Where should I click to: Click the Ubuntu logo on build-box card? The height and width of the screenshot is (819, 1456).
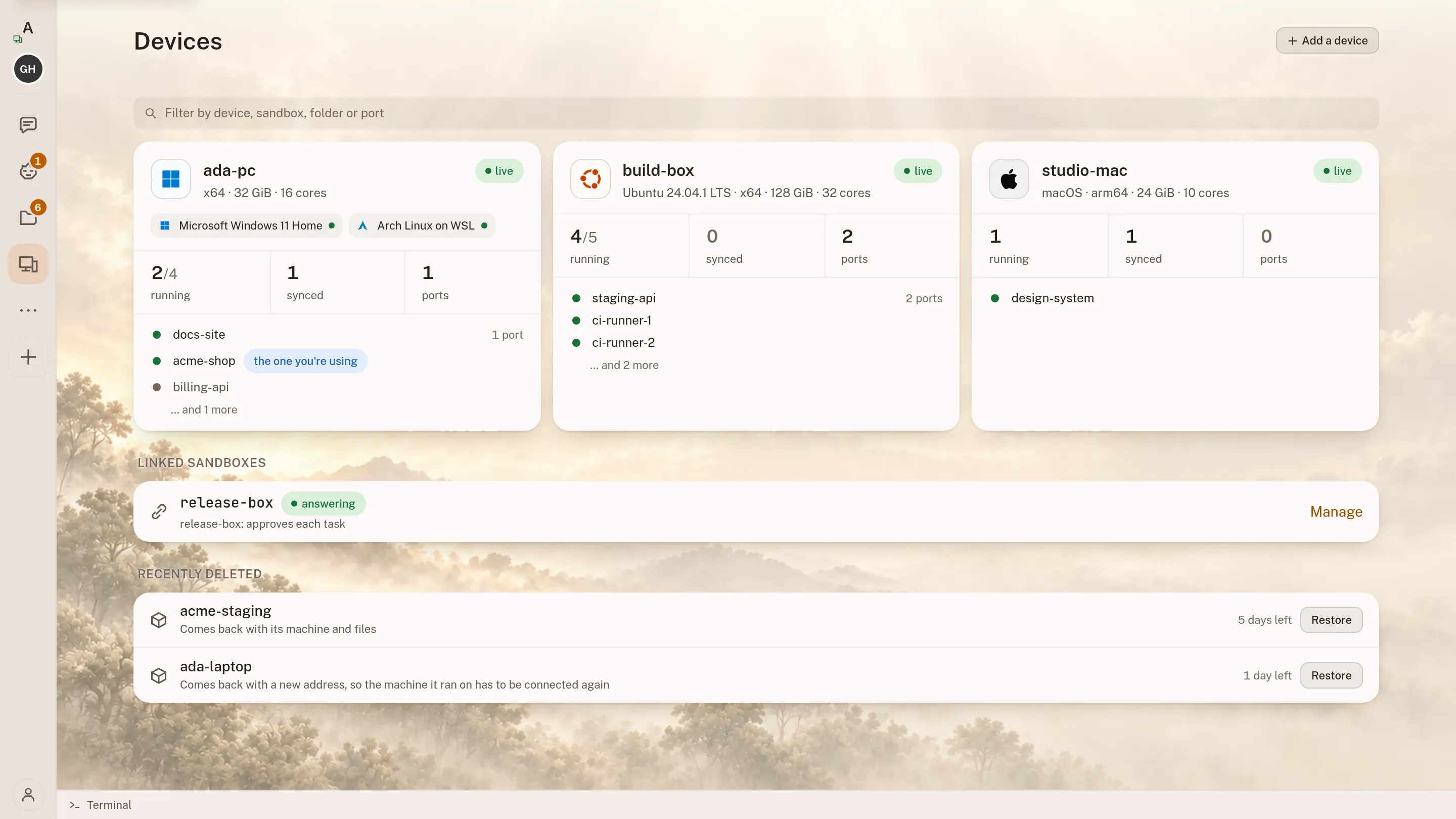[590, 179]
